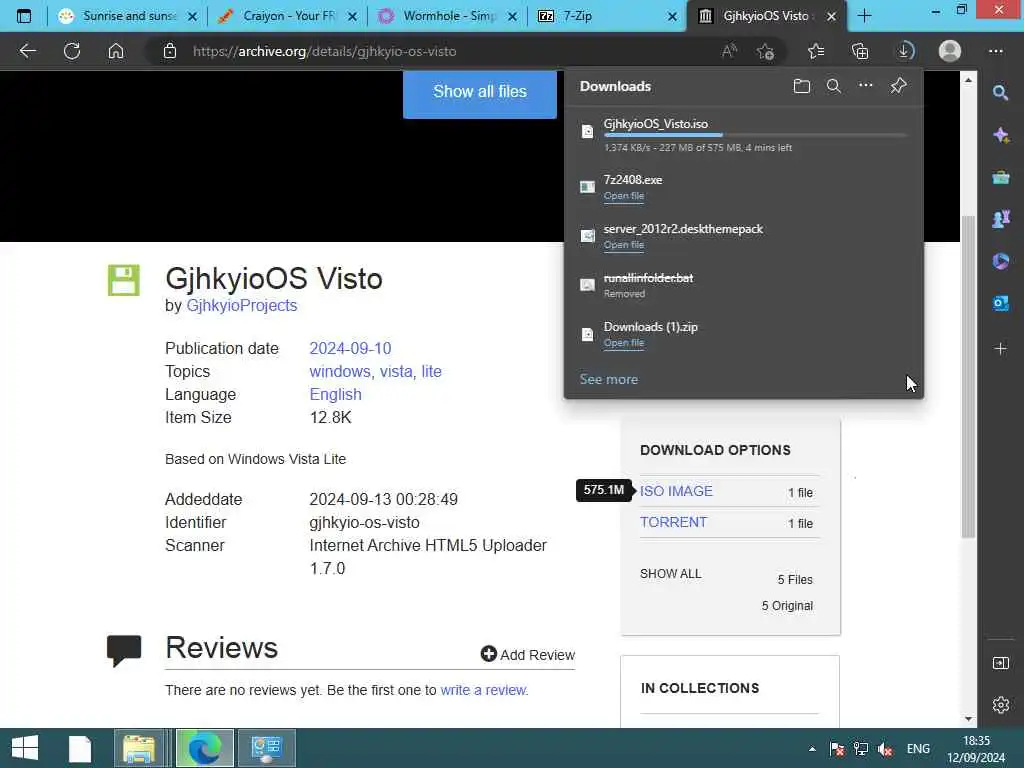
Task: Click the ENG language indicator
Action: [x=918, y=749]
